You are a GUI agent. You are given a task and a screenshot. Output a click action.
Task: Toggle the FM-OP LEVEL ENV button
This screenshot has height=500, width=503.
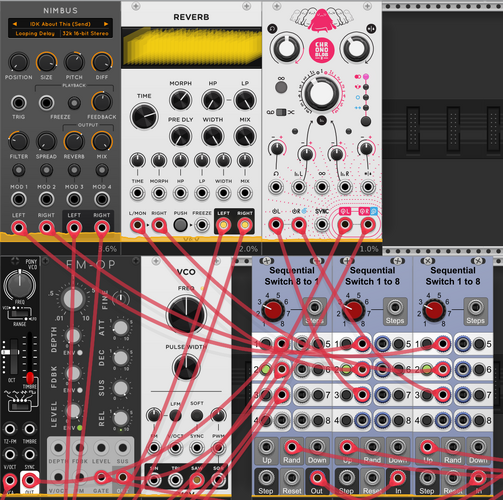80,427
